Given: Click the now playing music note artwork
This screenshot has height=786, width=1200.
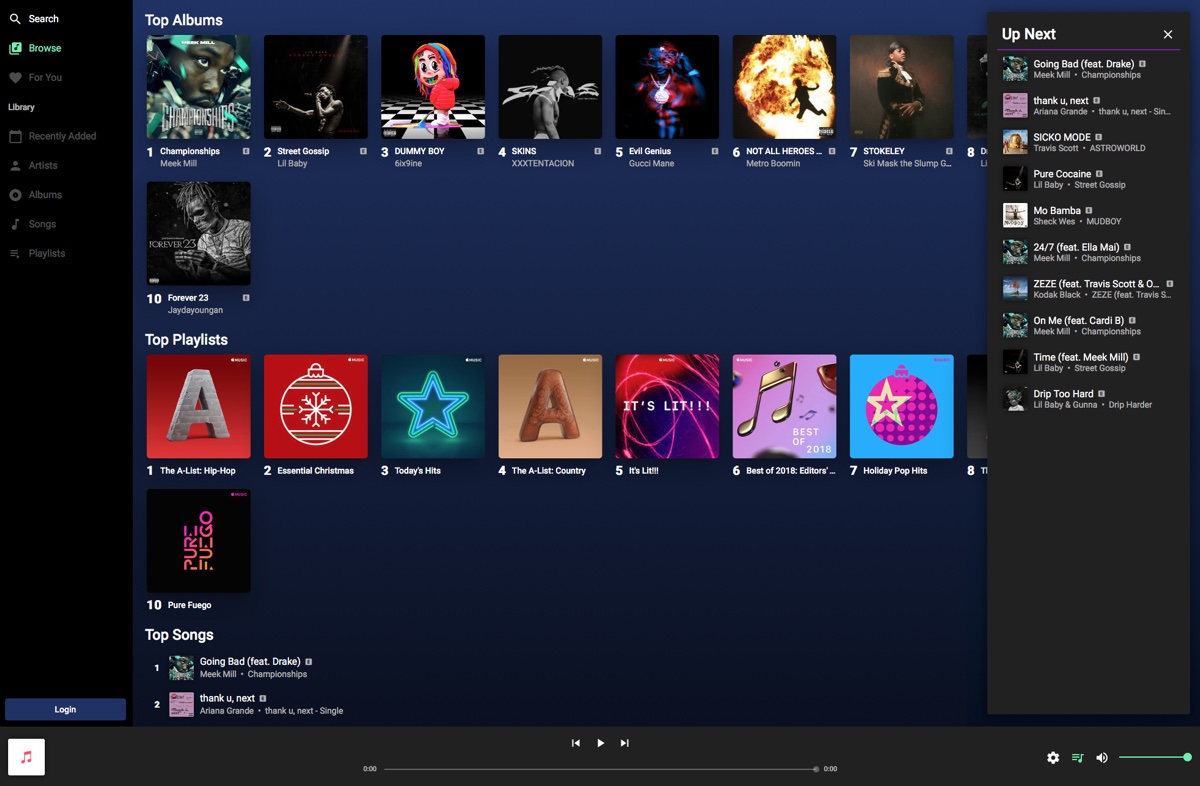Looking at the screenshot, I should pos(26,757).
